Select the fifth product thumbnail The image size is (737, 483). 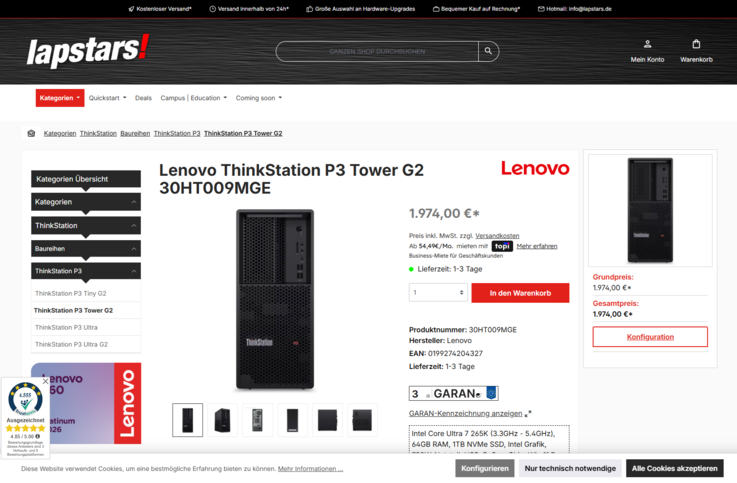coord(327,420)
